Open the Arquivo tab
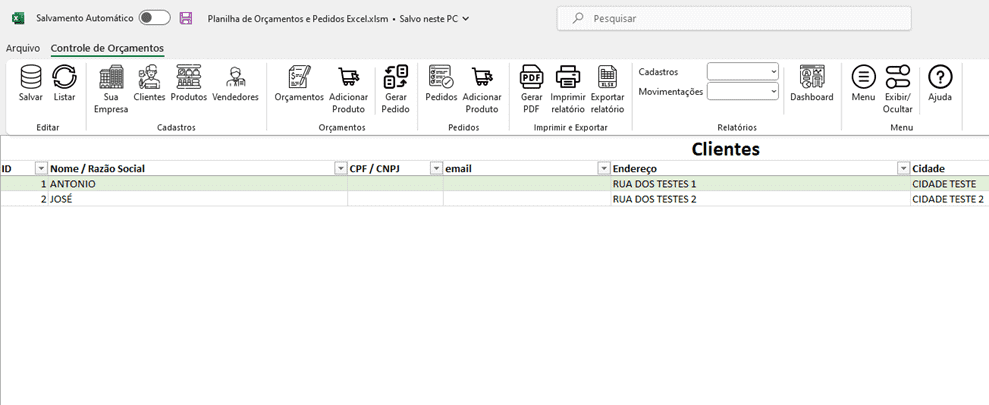The image size is (989, 405). click(x=23, y=48)
